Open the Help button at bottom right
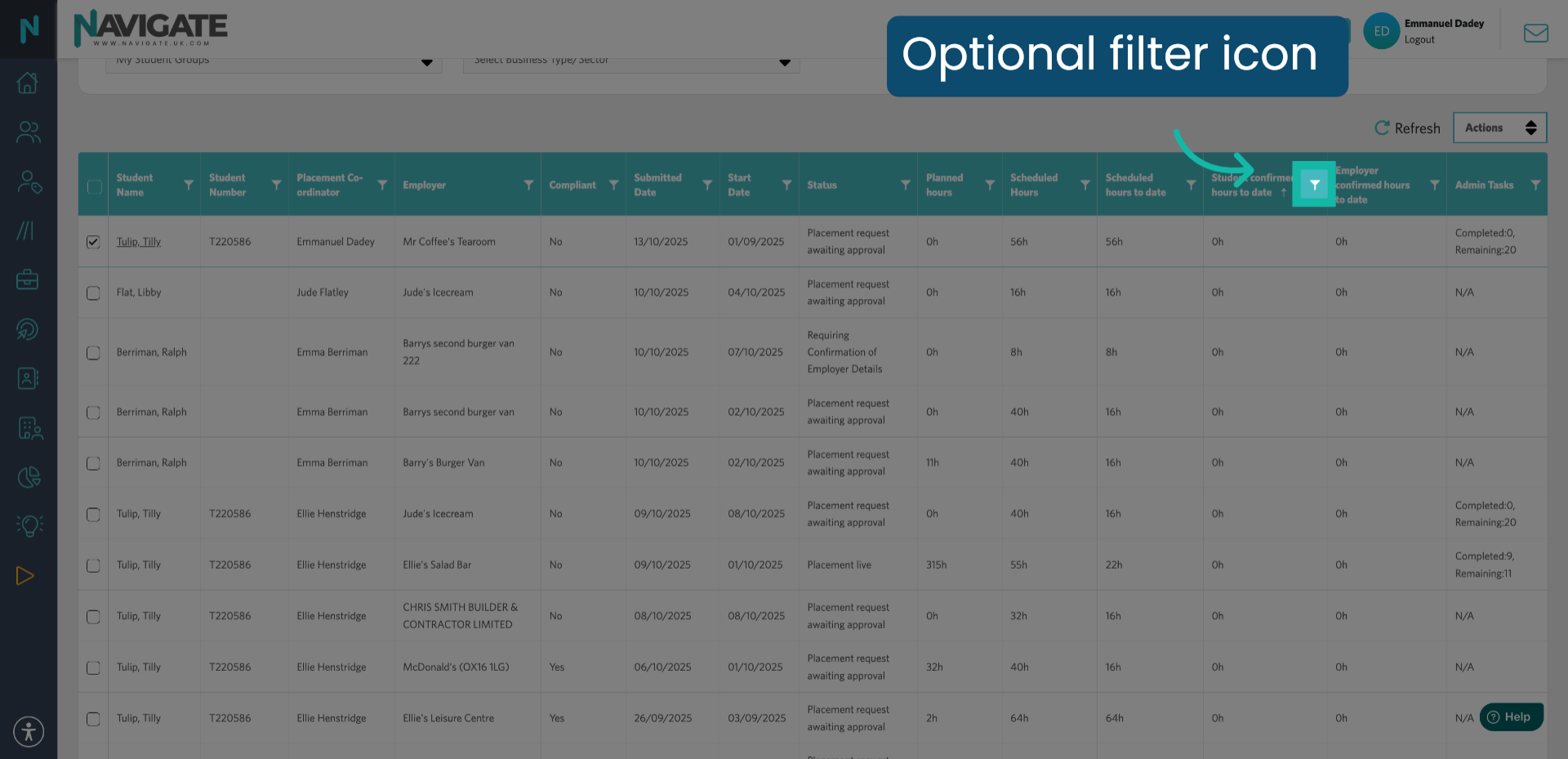 pos(1511,717)
